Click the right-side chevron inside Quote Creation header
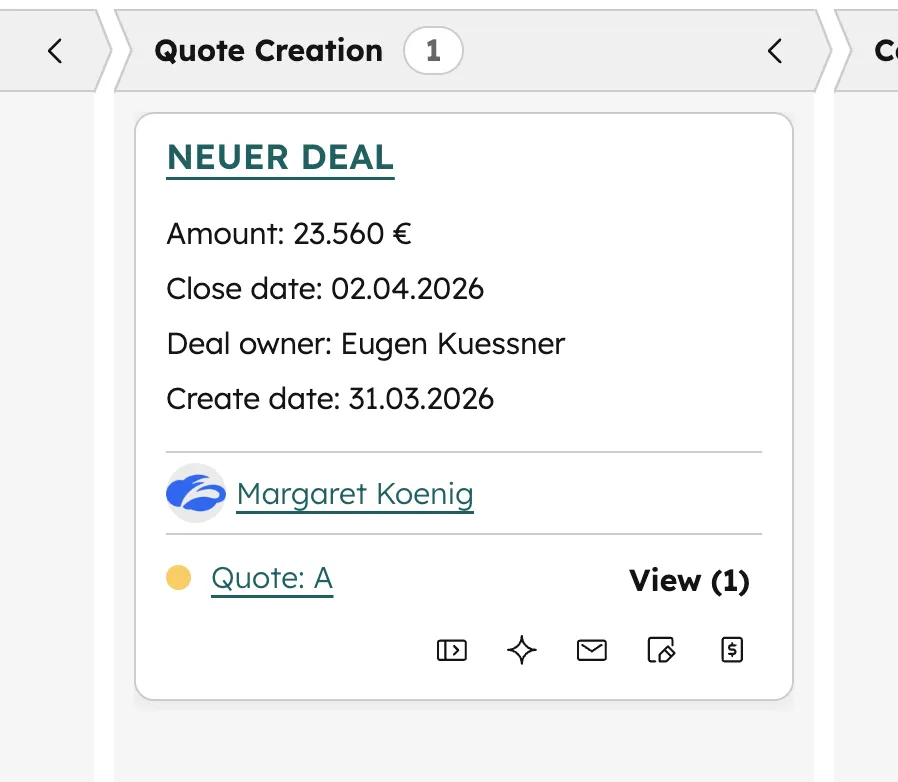This screenshot has height=782, width=898. tap(775, 51)
